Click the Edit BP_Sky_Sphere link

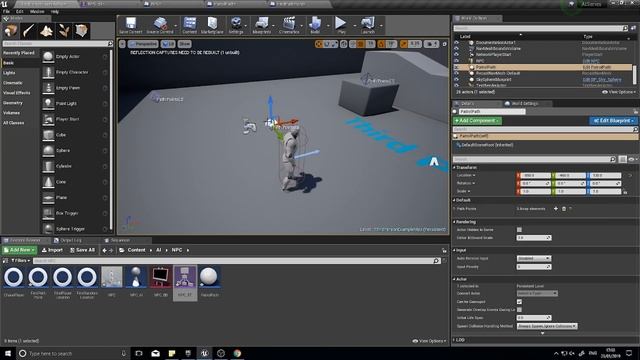[602, 80]
